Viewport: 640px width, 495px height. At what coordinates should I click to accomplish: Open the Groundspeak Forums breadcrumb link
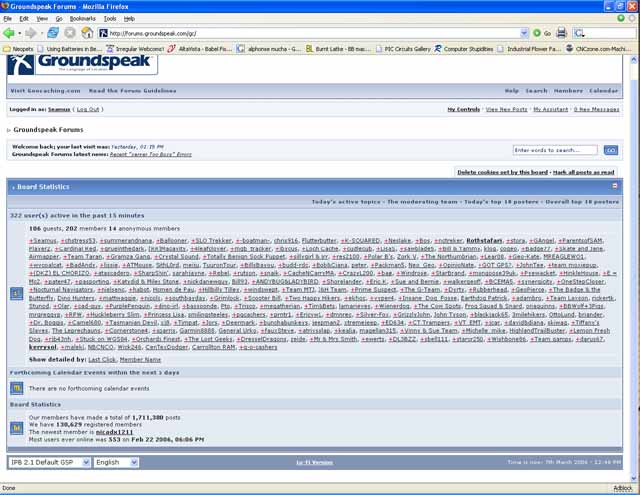pos(48,130)
